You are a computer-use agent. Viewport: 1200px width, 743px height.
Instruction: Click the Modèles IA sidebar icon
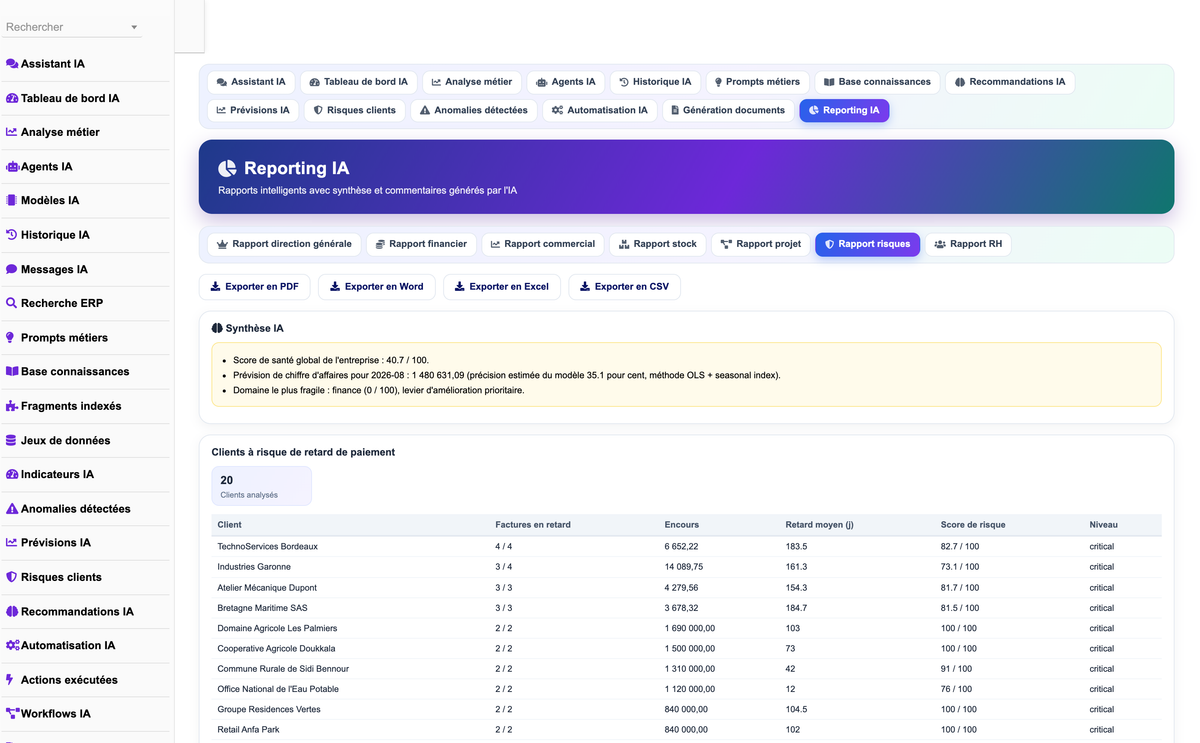(x=12, y=201)
